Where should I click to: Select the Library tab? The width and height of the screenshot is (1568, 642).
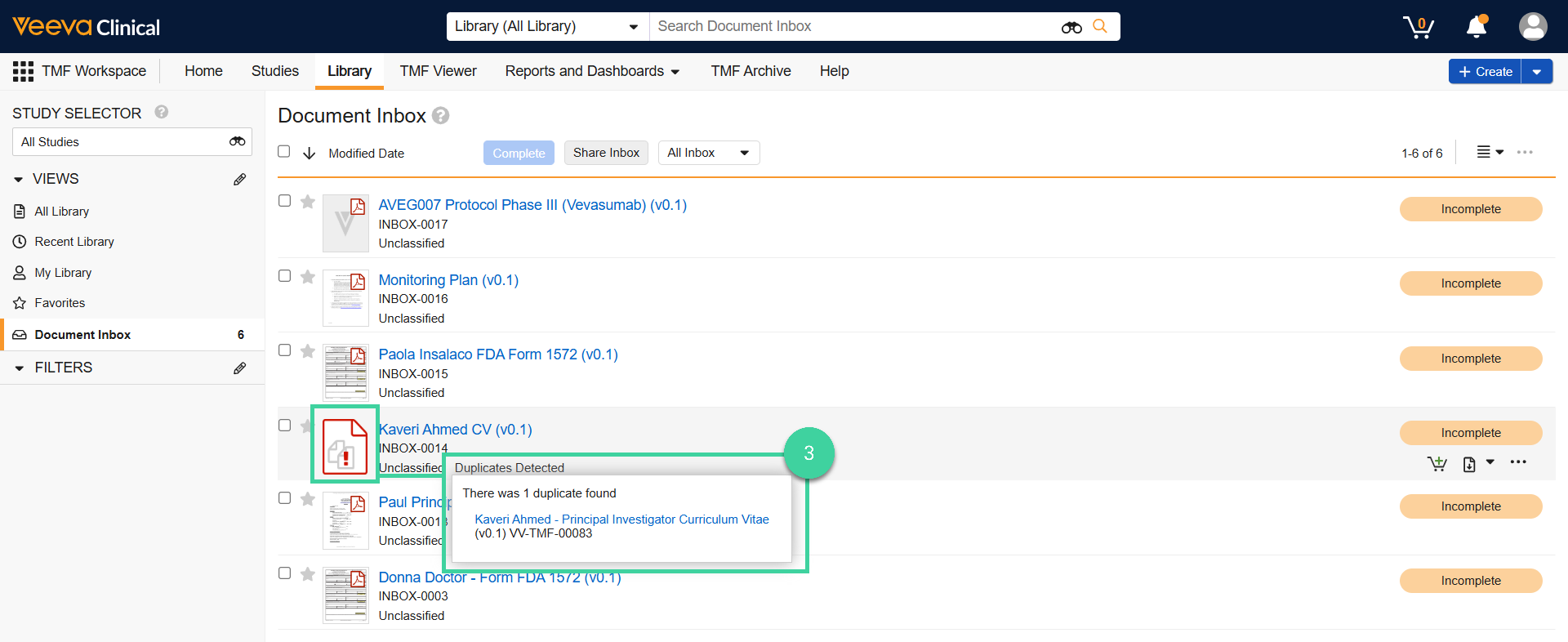350,71
